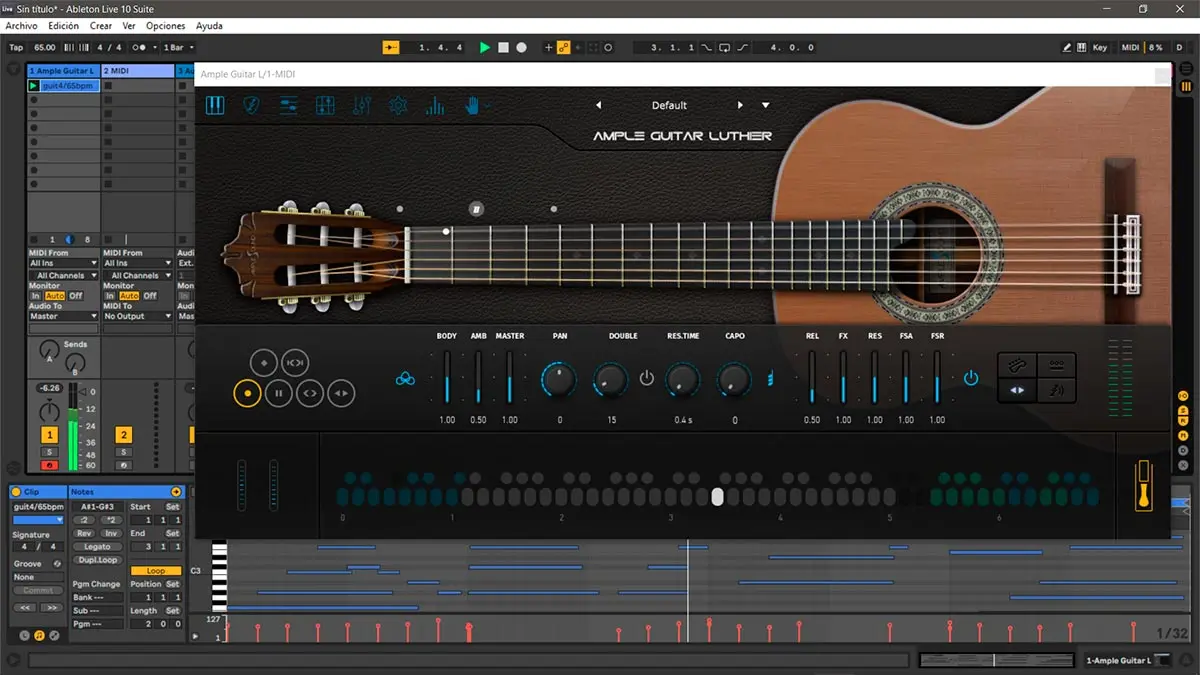The width and height of the screenshot is (1200, 675).
Task: Open the Archivo menu
Action: [x=22, y=26]
